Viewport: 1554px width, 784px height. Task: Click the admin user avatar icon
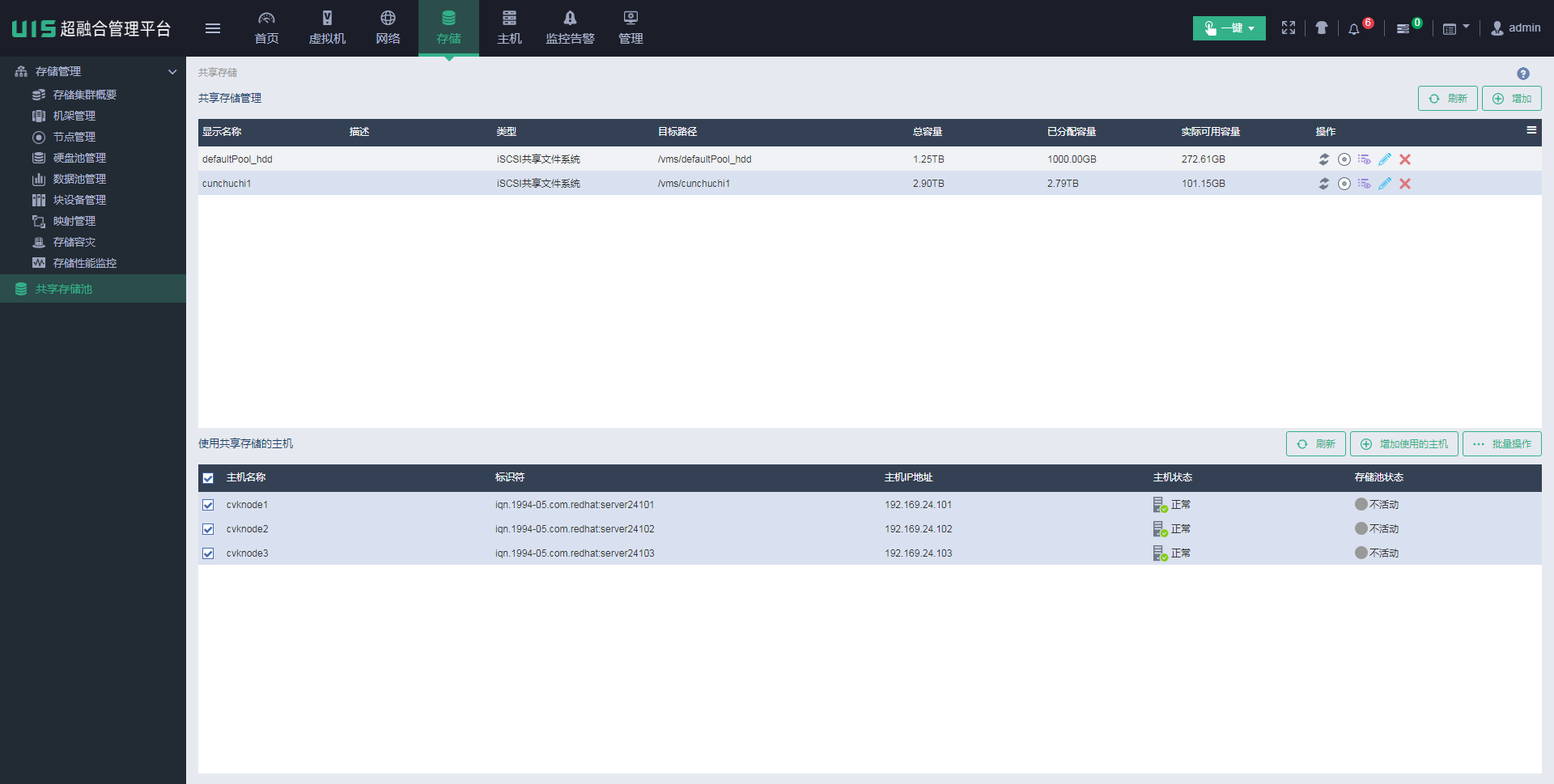coord(1497,28)
